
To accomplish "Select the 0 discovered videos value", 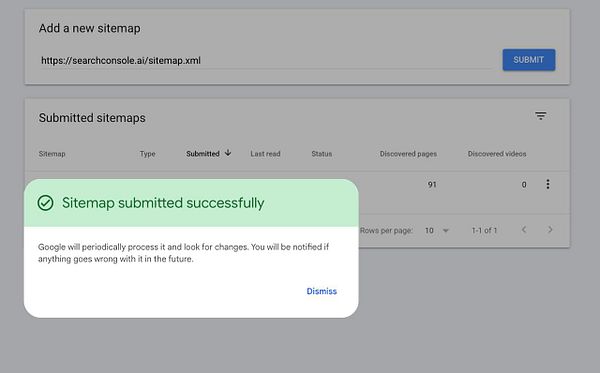I will tap(524, 185).
